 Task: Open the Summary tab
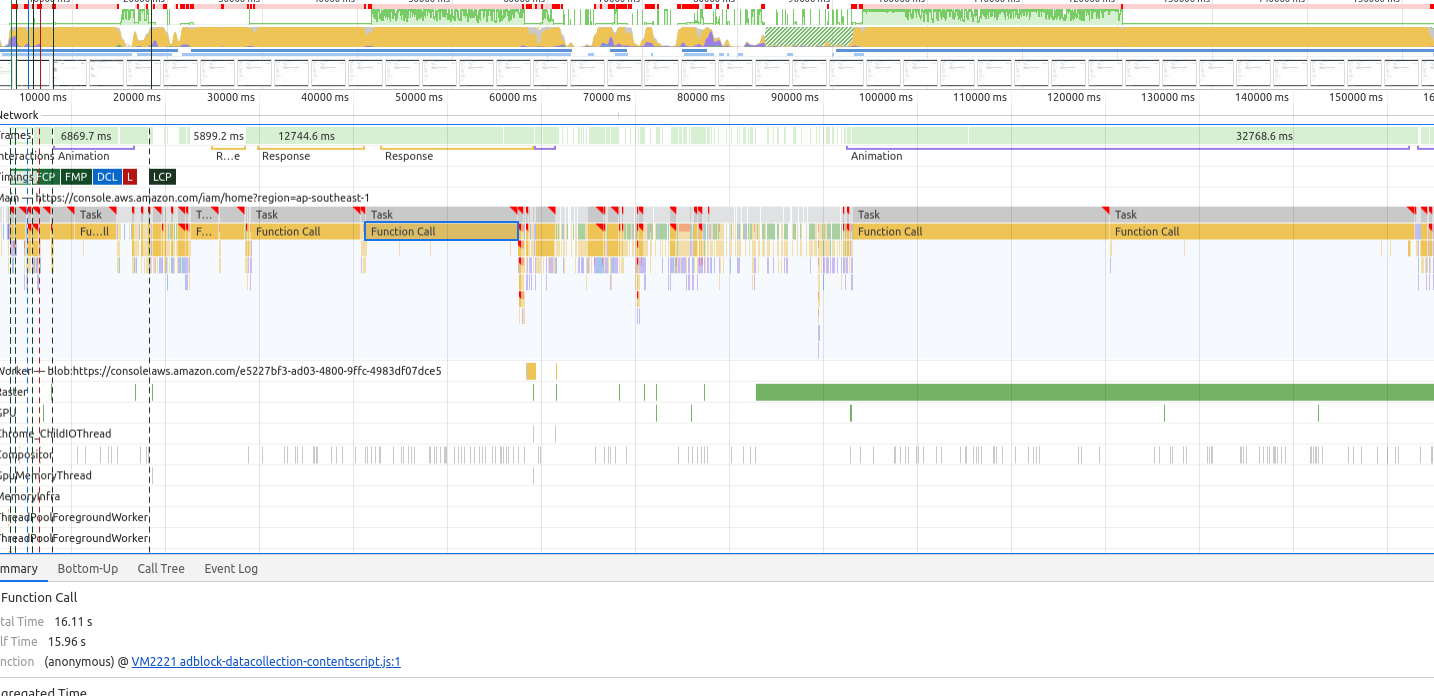pyautogui.click(x=18, y=568)
